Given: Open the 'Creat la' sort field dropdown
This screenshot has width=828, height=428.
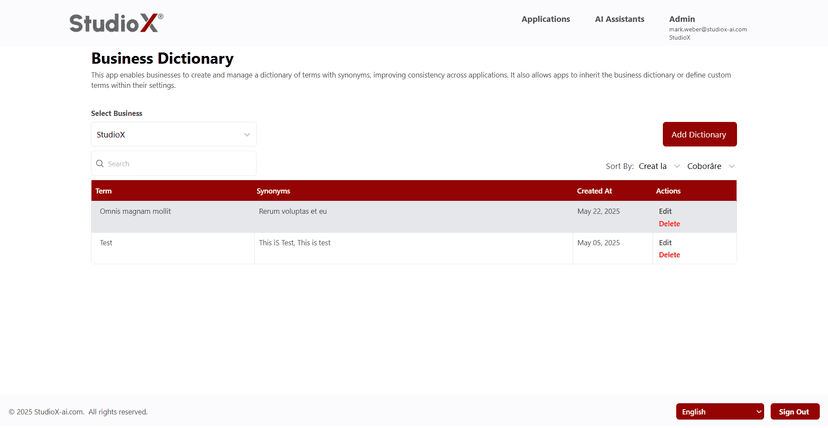Looking at the screenshot, I should (x=659, y=166).
